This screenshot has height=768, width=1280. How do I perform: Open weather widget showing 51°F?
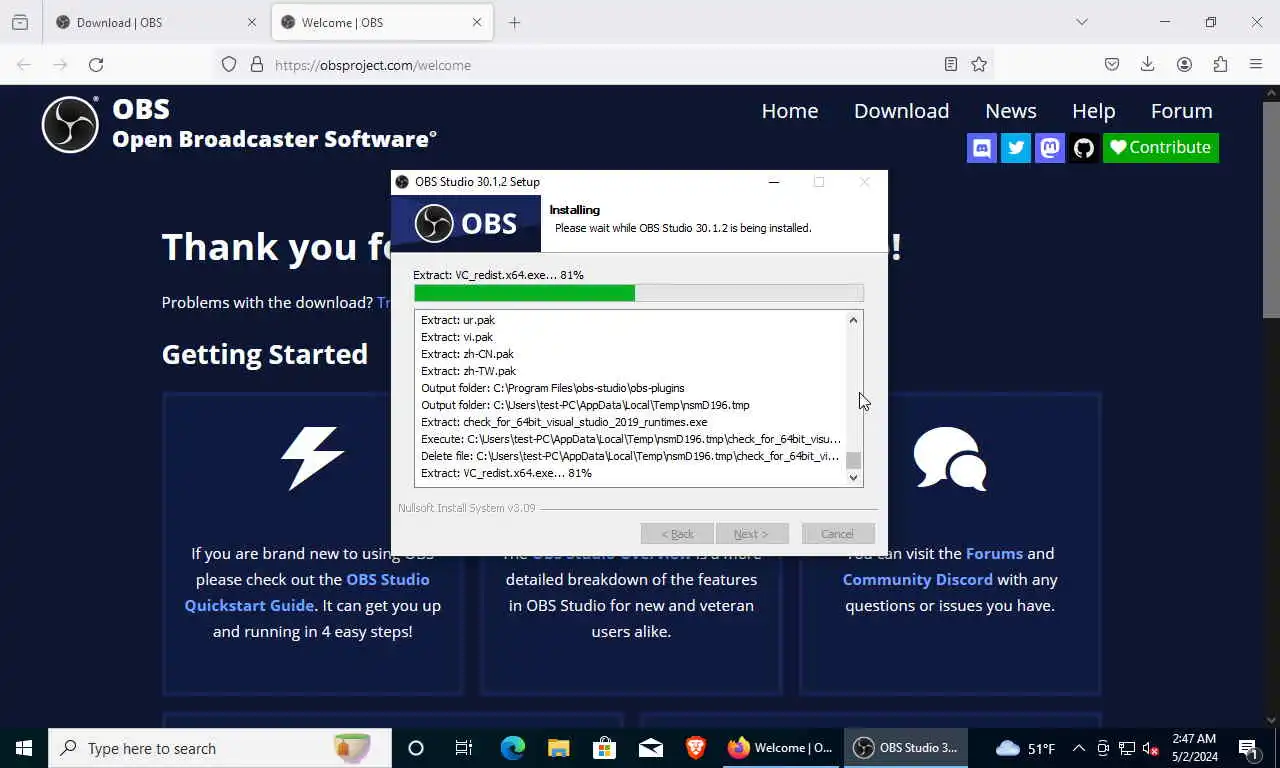[1025, 748]
